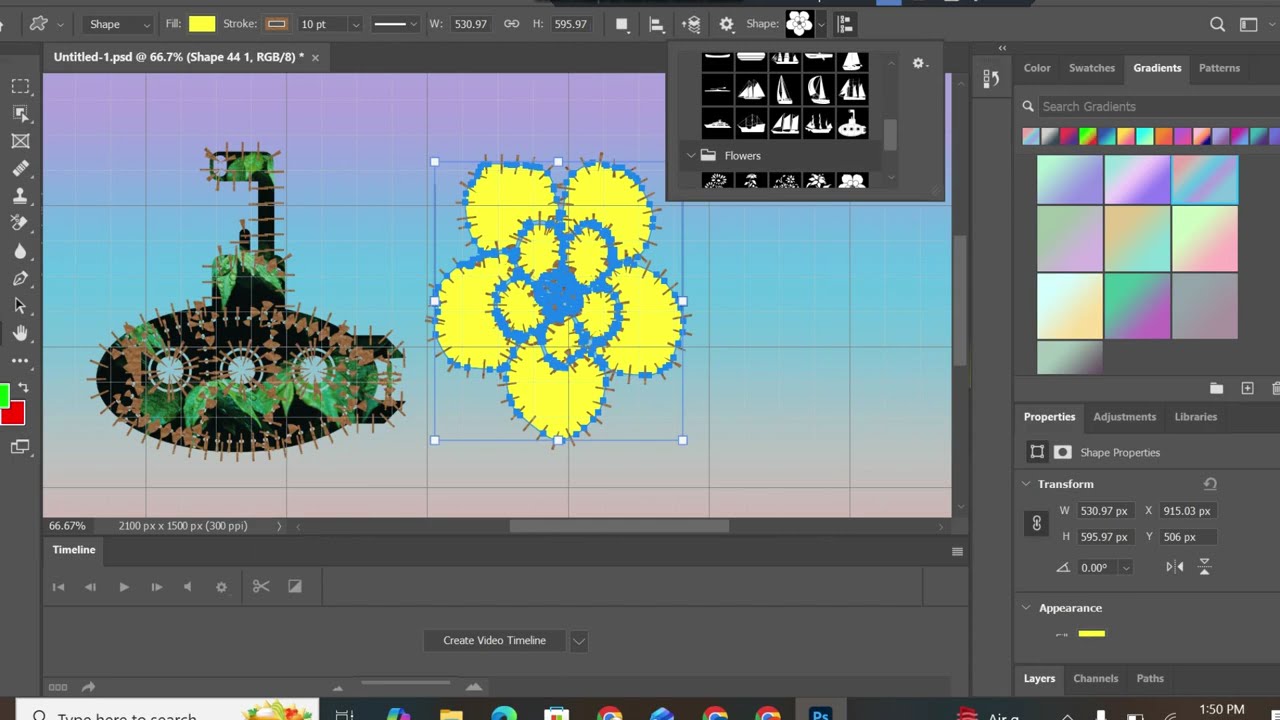Open Timeline panel menu
The image size is (1280, 720).
(957, 551)
